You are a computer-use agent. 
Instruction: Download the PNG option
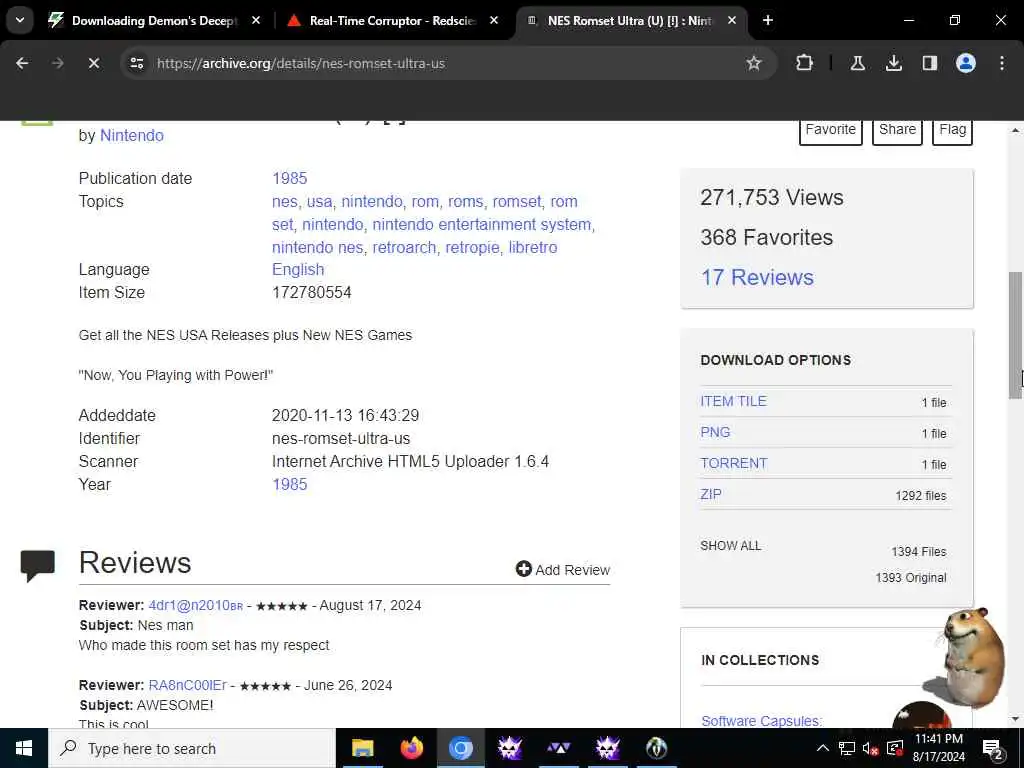point(715,432)
